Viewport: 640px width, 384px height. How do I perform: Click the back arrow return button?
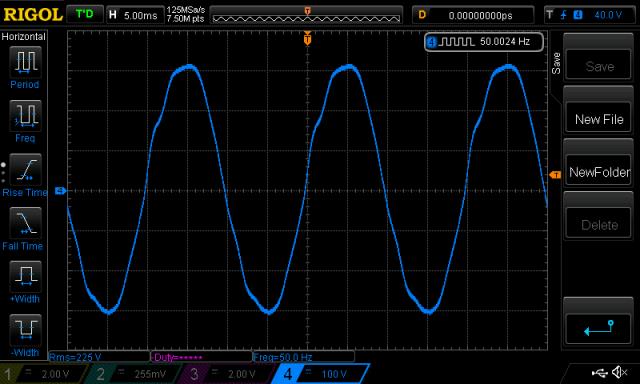click(x=599, y=329)
